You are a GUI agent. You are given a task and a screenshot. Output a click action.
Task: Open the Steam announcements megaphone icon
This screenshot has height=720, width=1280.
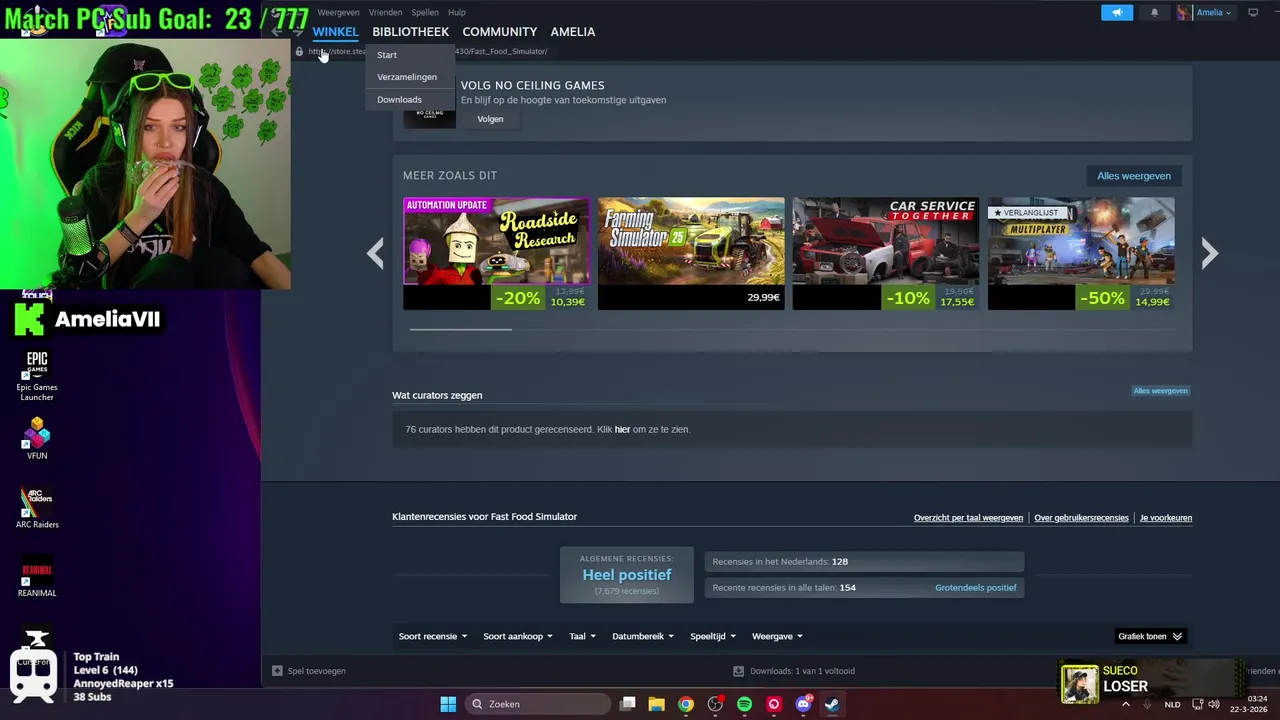1117,12
